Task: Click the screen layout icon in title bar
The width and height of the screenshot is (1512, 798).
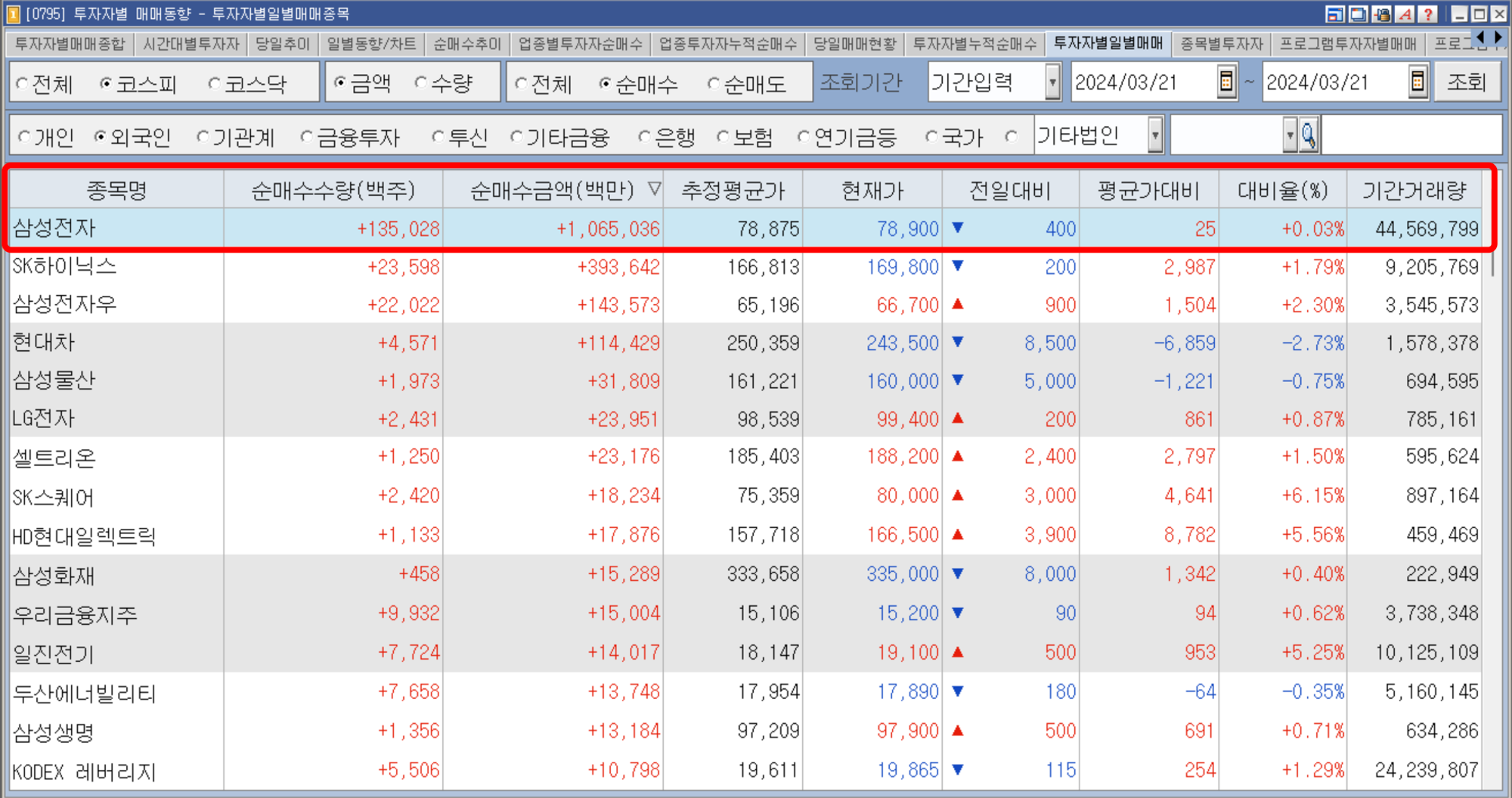Action: tap(1335, 14)
